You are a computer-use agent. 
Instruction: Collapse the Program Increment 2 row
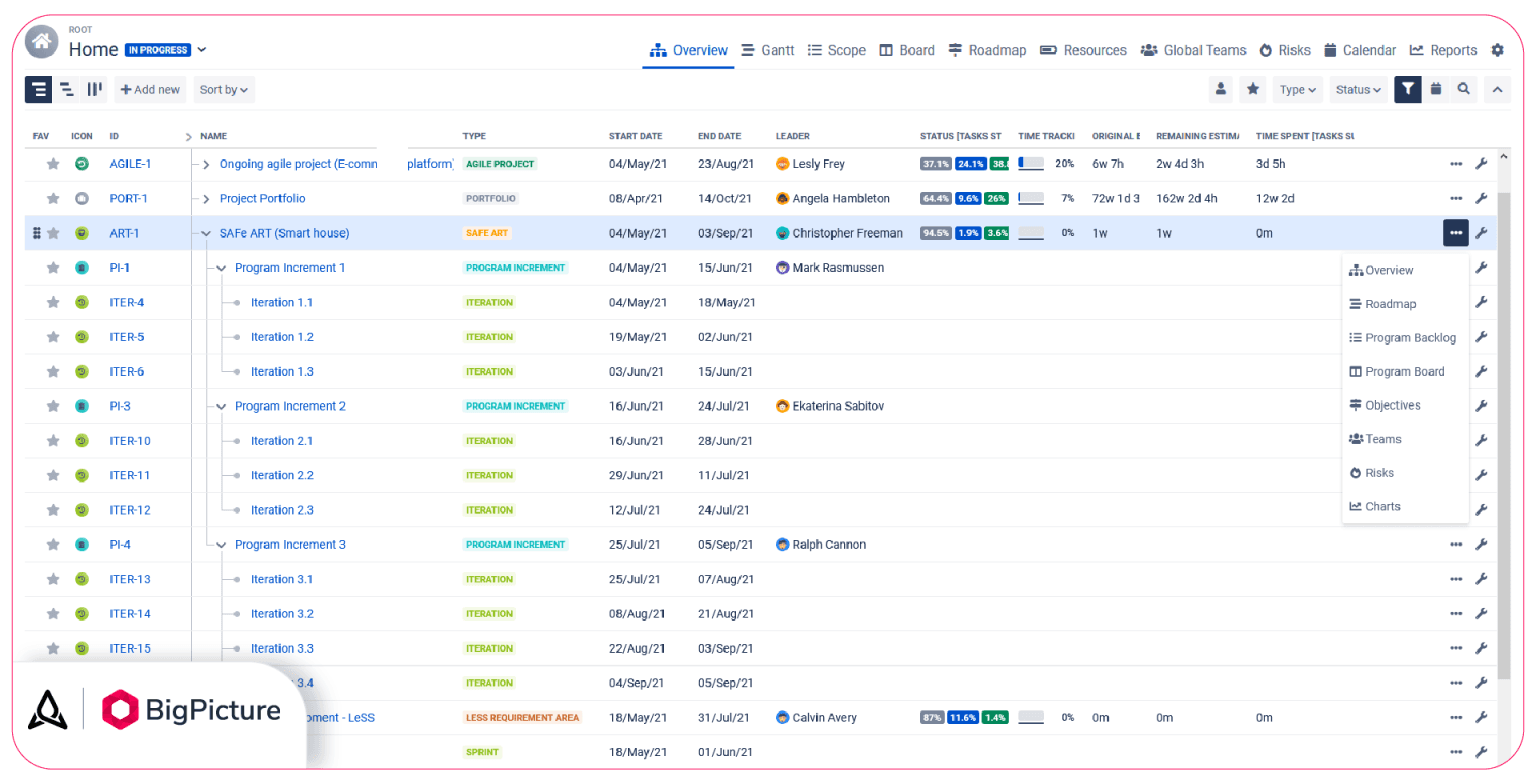(221, 406)
